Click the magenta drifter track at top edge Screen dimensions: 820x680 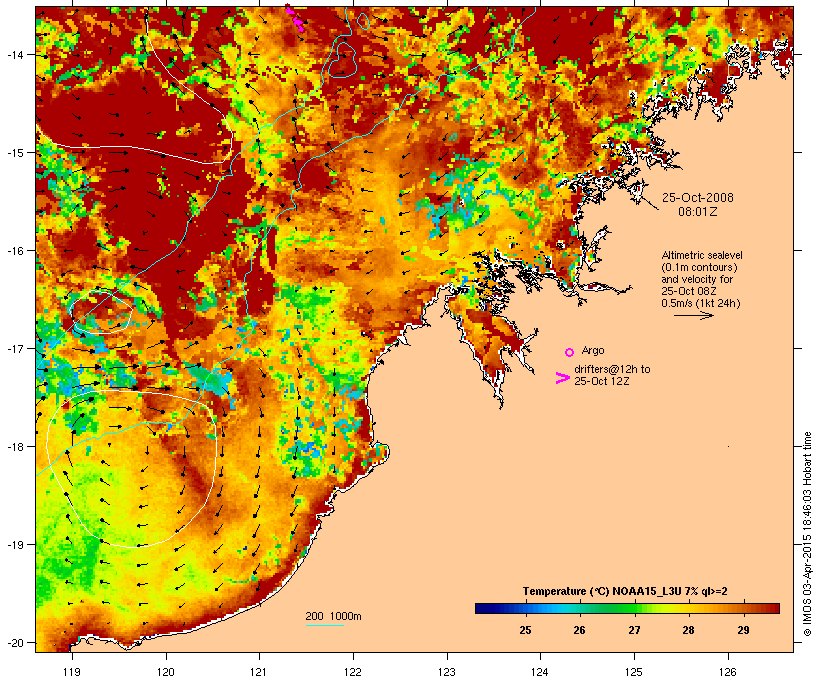pos(295,18)
